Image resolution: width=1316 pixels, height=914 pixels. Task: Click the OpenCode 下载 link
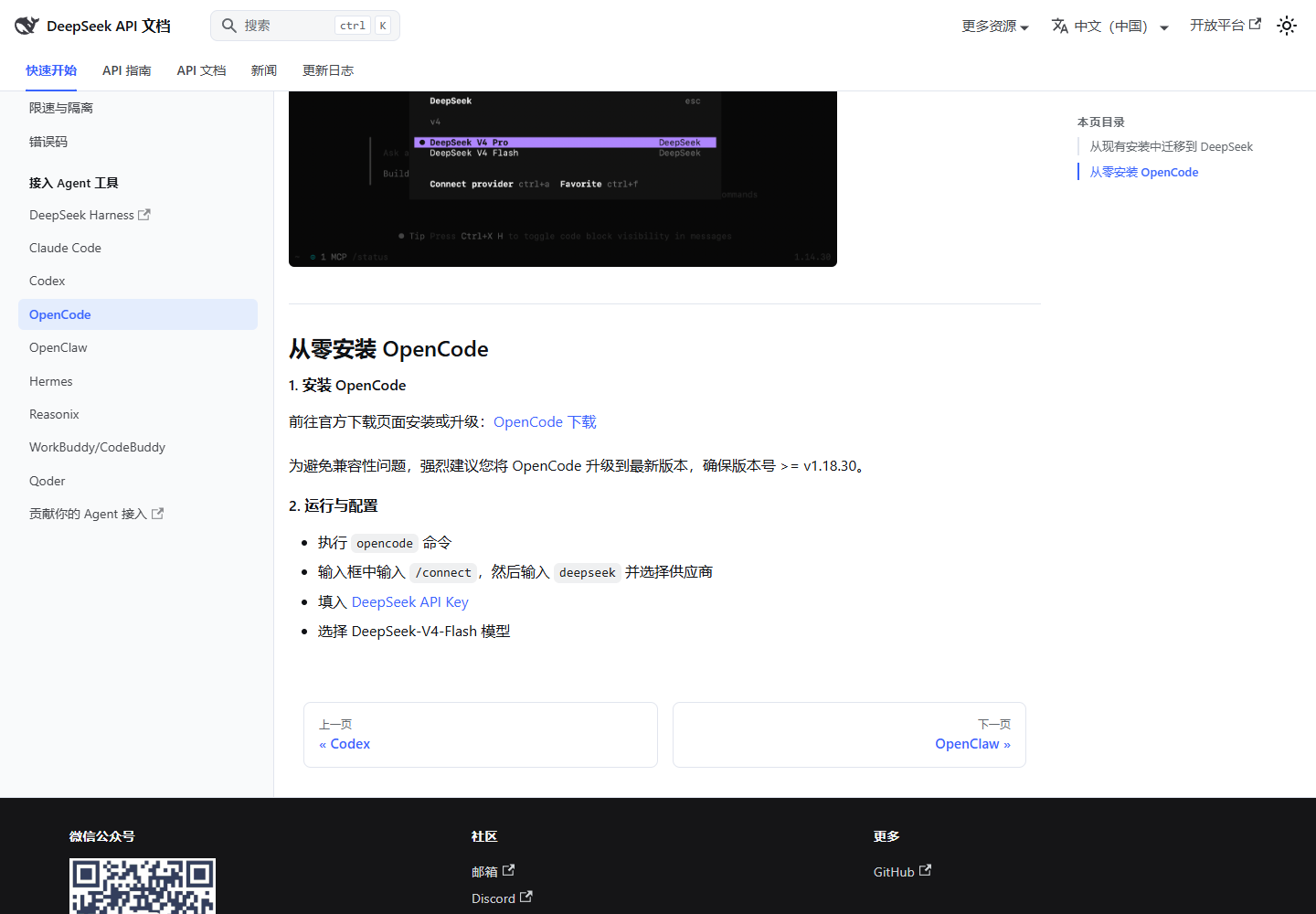545,421
